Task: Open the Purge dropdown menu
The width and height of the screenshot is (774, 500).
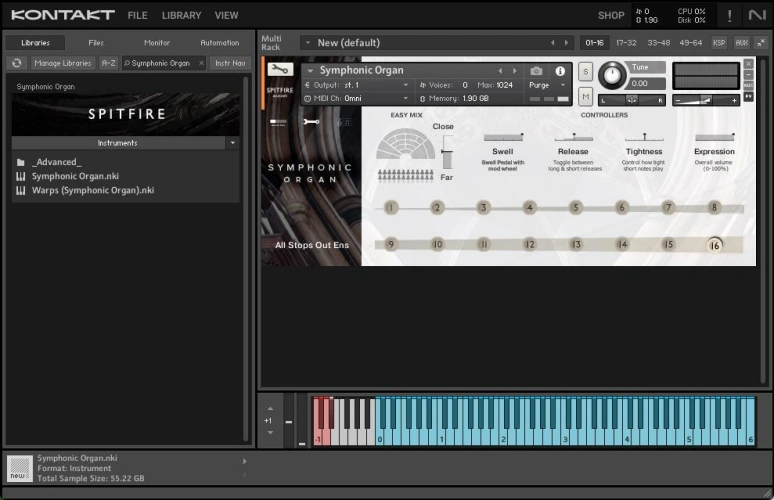Action: coord(546,85)
